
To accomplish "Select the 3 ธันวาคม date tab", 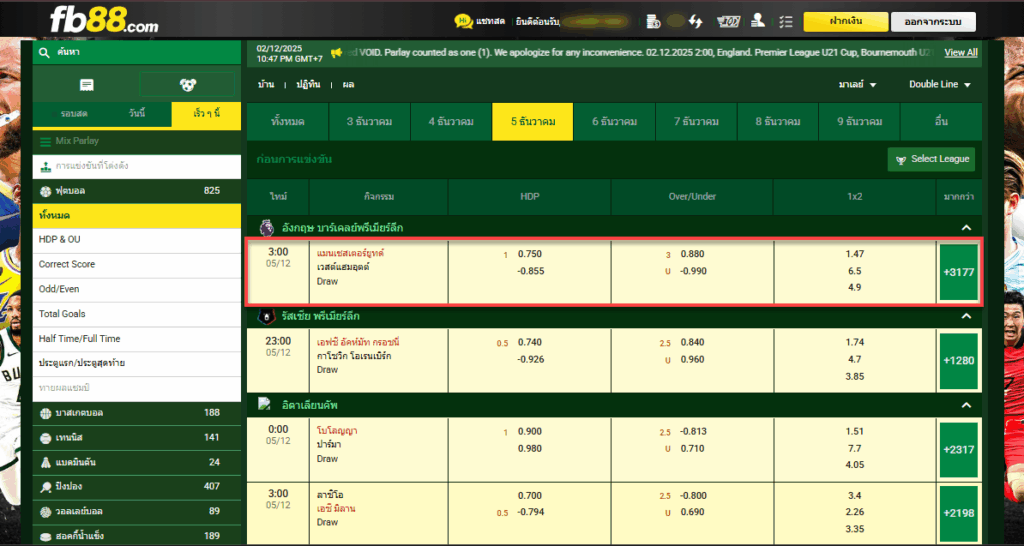I will point(370,121).
